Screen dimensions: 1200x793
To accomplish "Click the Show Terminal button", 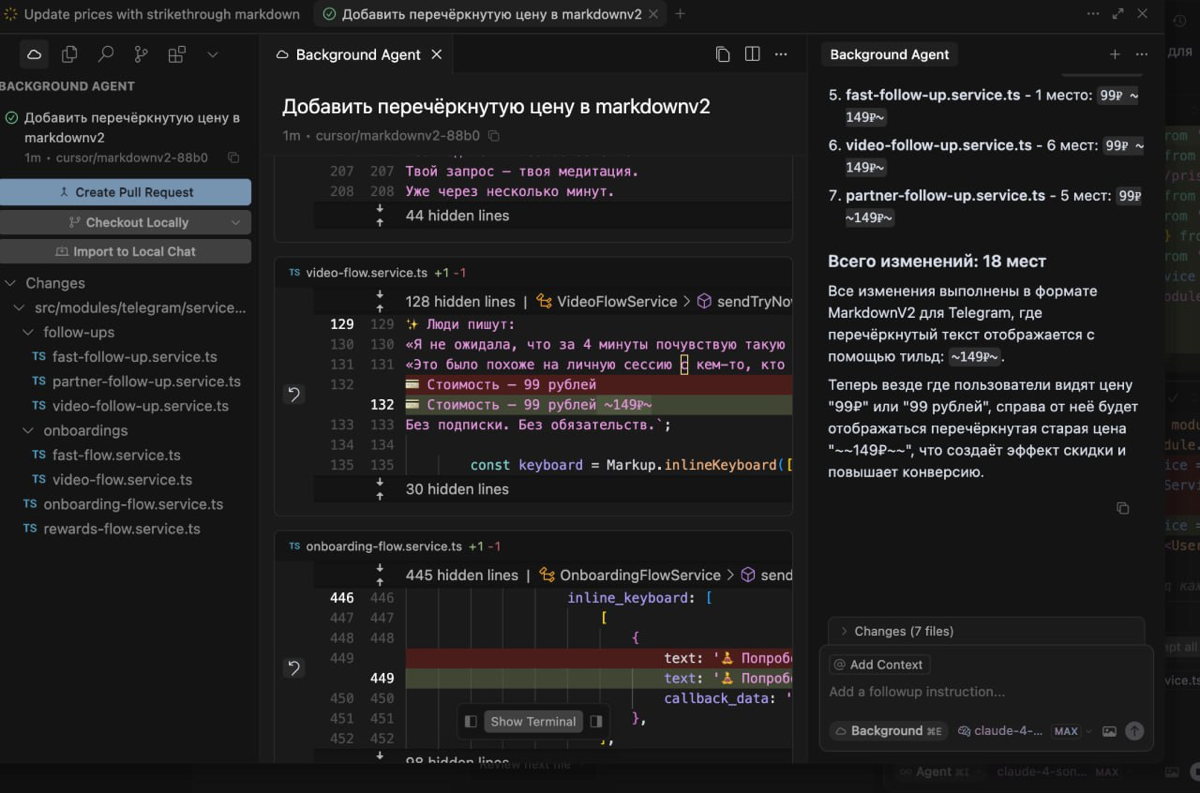I will click(x=533, y=721).
